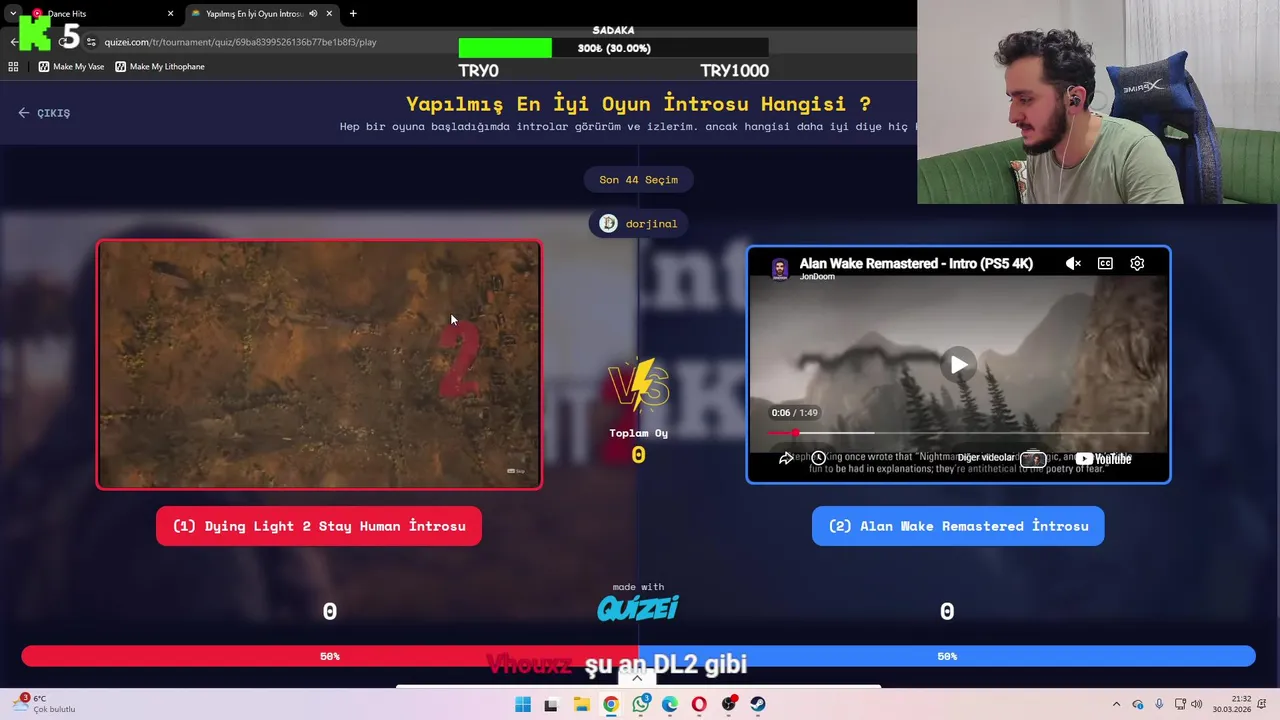1280x720 pixels.
Task: Open the Windows Start menu
Action: (523, 705)
